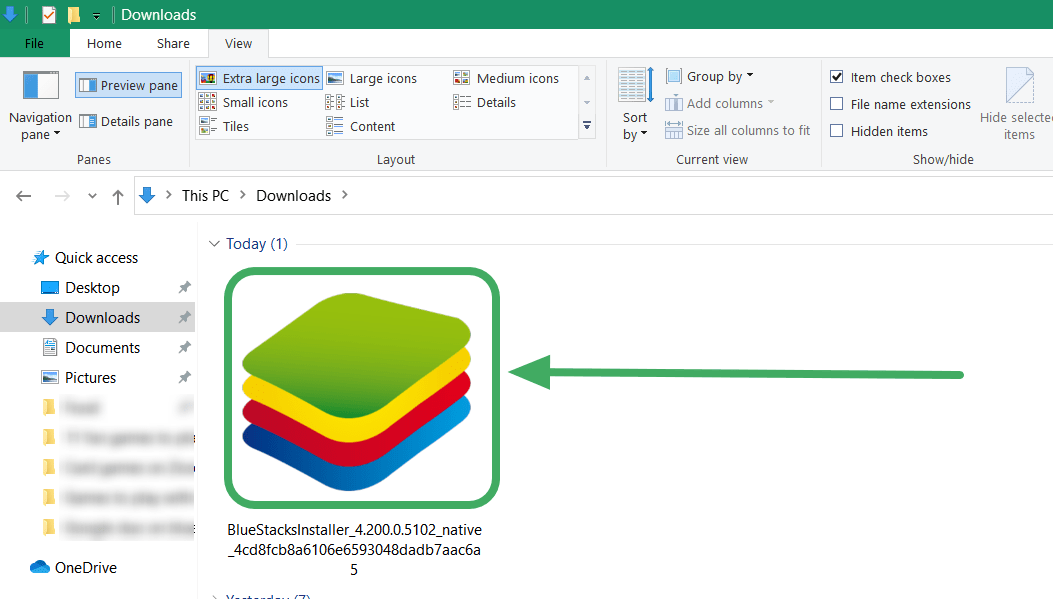Viewport: 1053px width, 599px height.
Task: Open Pictures in Quick access
Action: [x=91, y=377]
